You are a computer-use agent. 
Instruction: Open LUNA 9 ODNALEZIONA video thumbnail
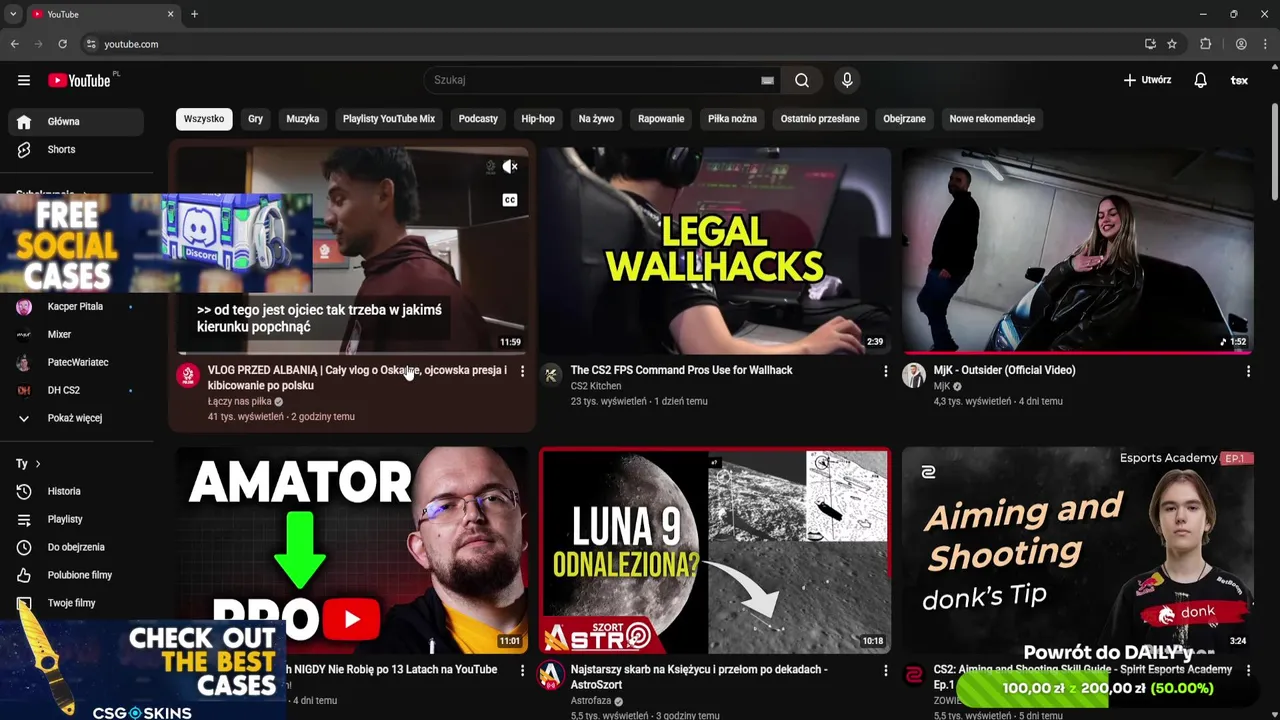point(715,551)
